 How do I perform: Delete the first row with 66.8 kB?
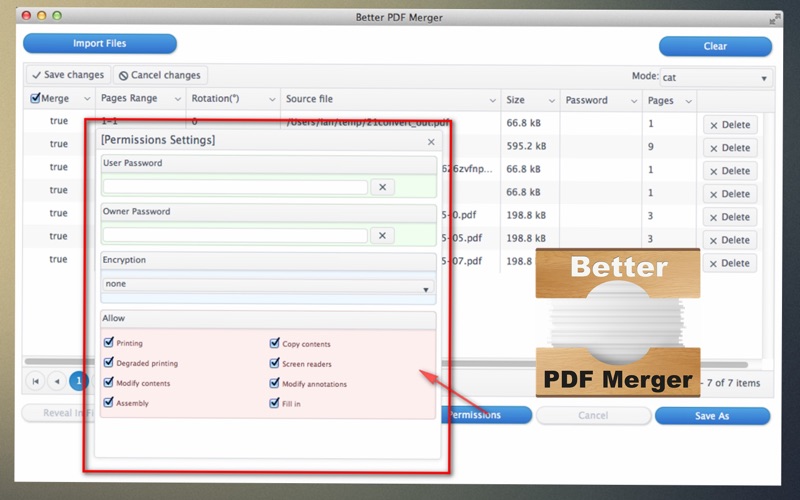(730, 125)
